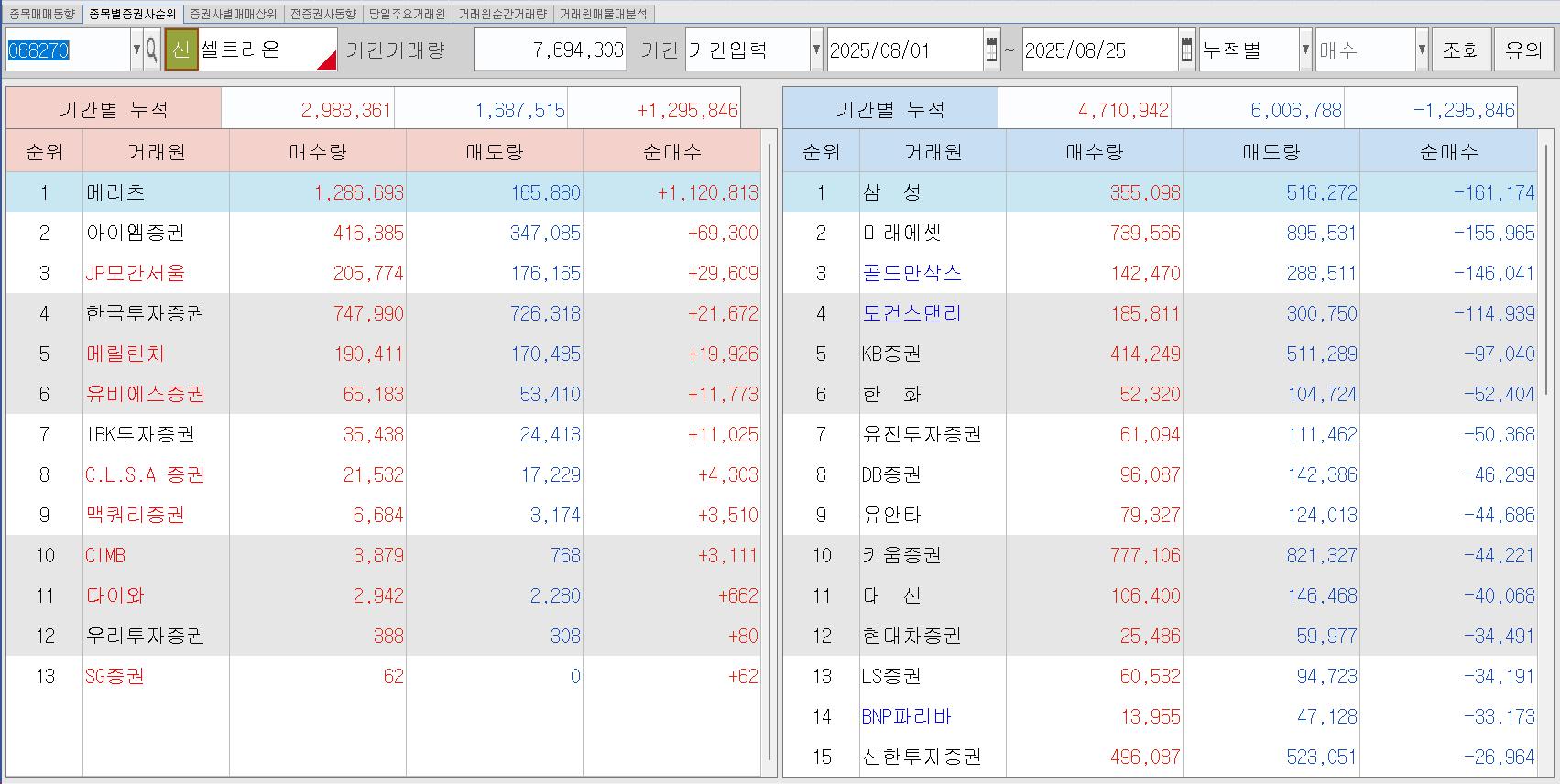The image size is (1560, 784).
Task: Select the 키움증권 row
Action: (x=1160, y=555)
